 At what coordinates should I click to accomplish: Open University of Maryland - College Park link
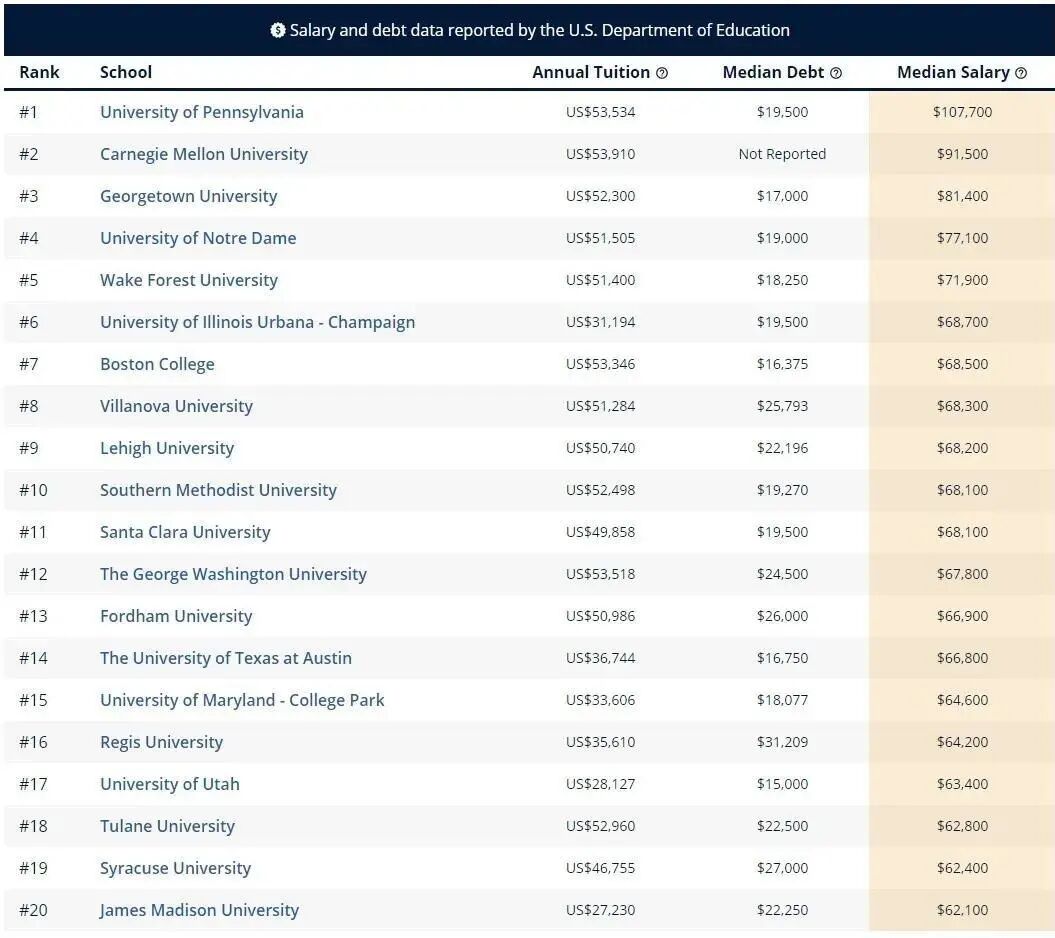pyautogui.click(x=242, y=700)
